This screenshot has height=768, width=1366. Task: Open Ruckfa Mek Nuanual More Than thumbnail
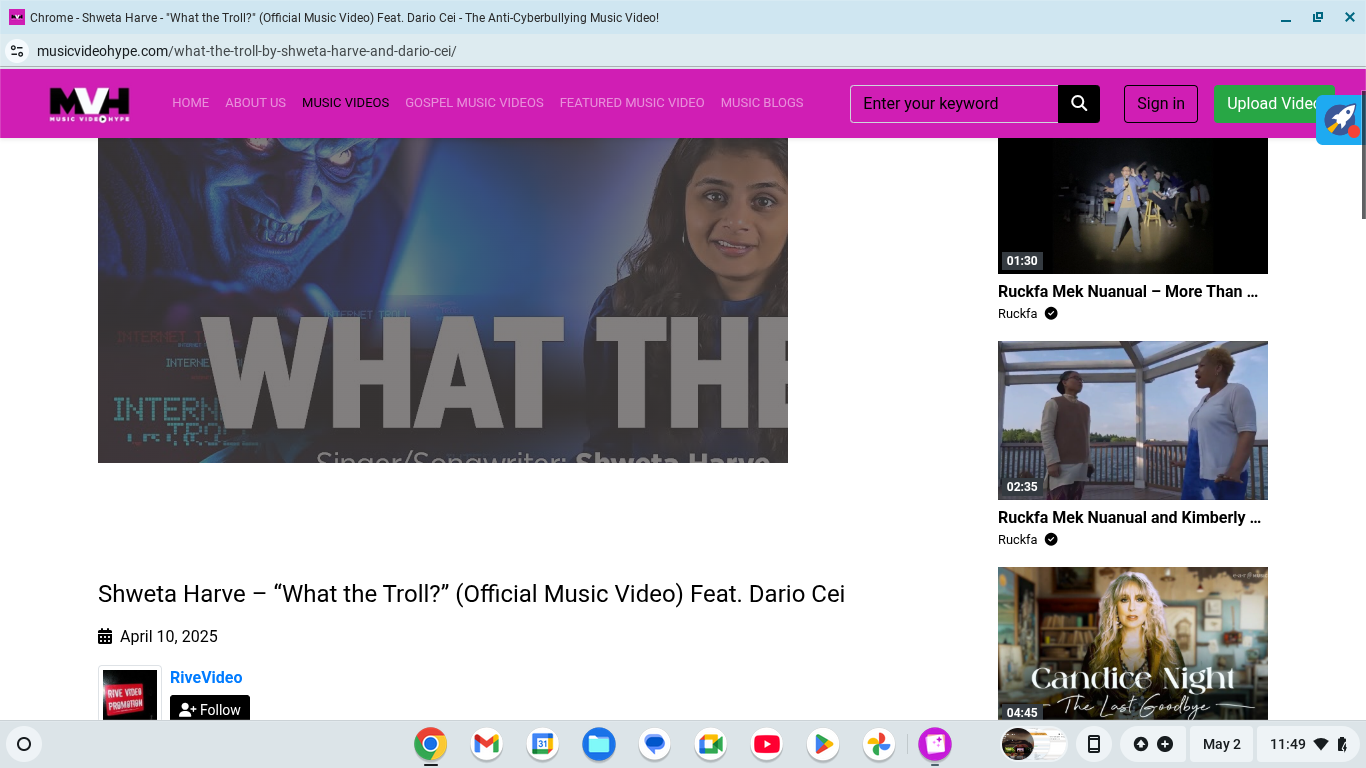1133,205
